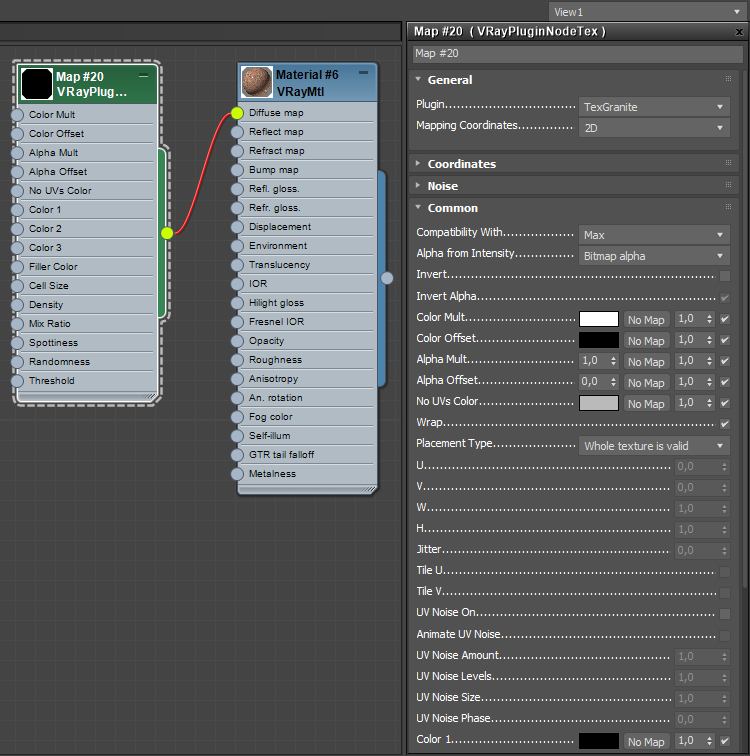This screenshot has width=750, height=756.
Task: Click the Diffuse map input socket
Action: (x=237, y=113)
